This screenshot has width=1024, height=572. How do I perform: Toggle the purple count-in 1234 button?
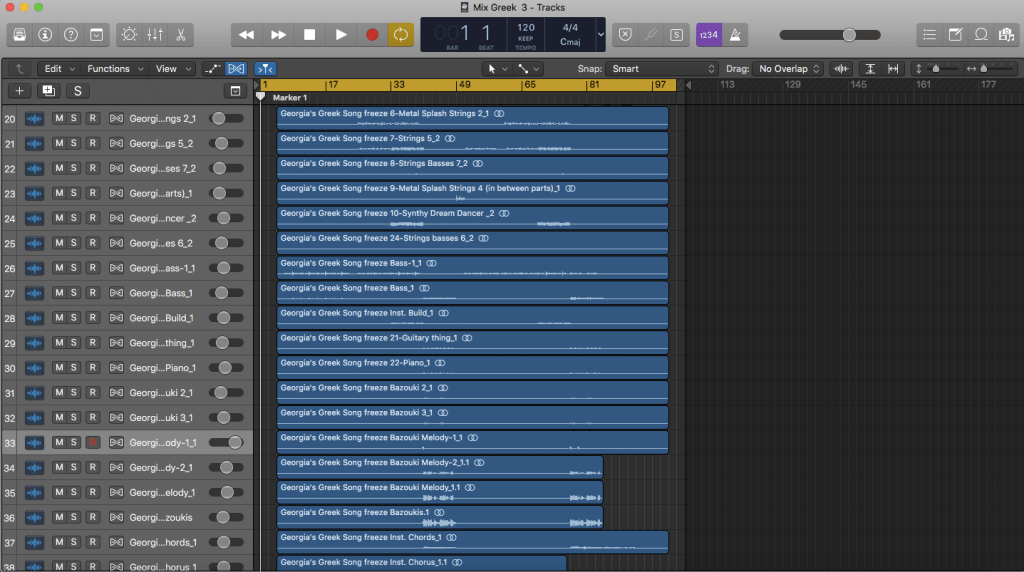(708, 35)
